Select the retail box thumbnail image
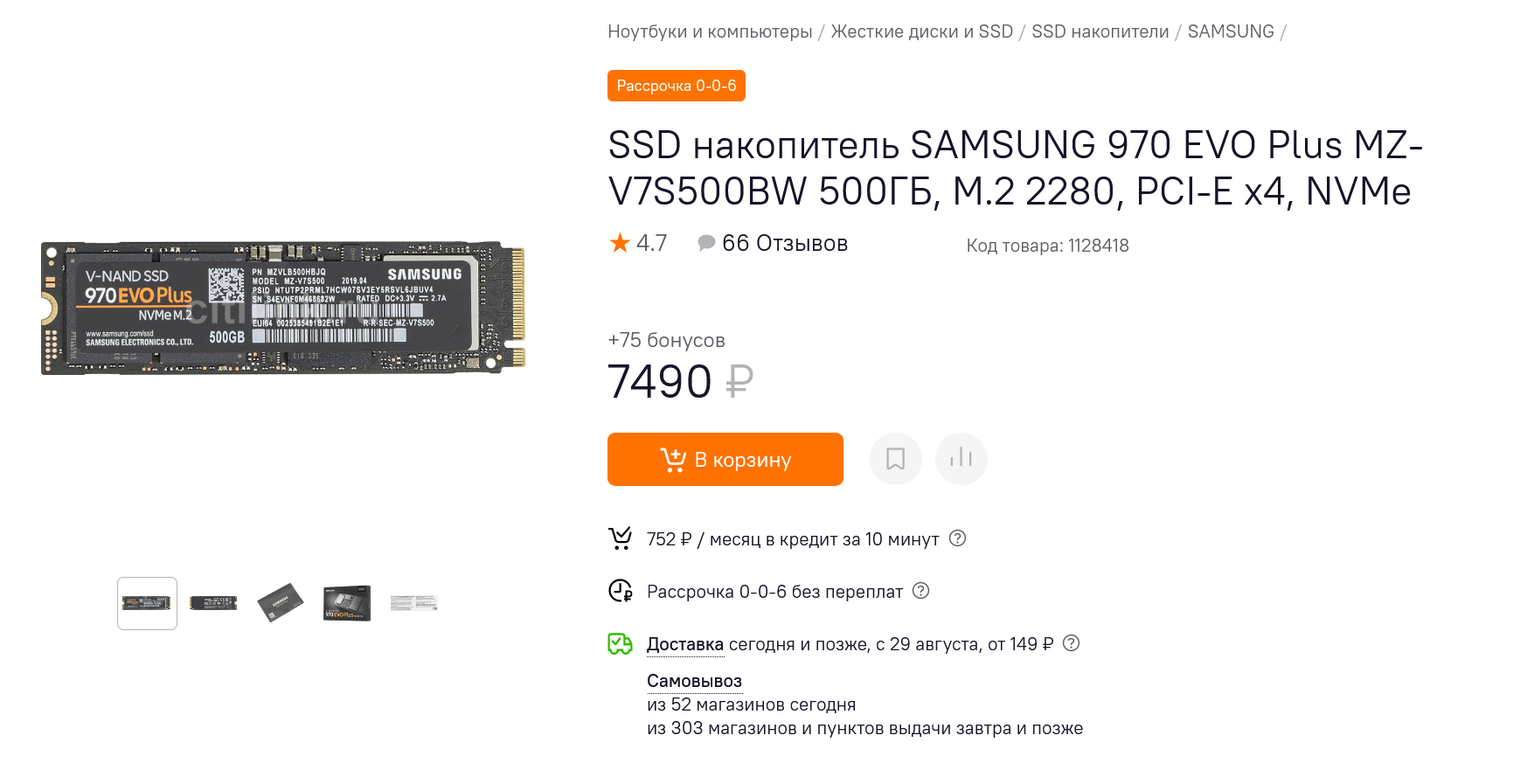Screen dimensions: 1534x784 pos(347,603)
